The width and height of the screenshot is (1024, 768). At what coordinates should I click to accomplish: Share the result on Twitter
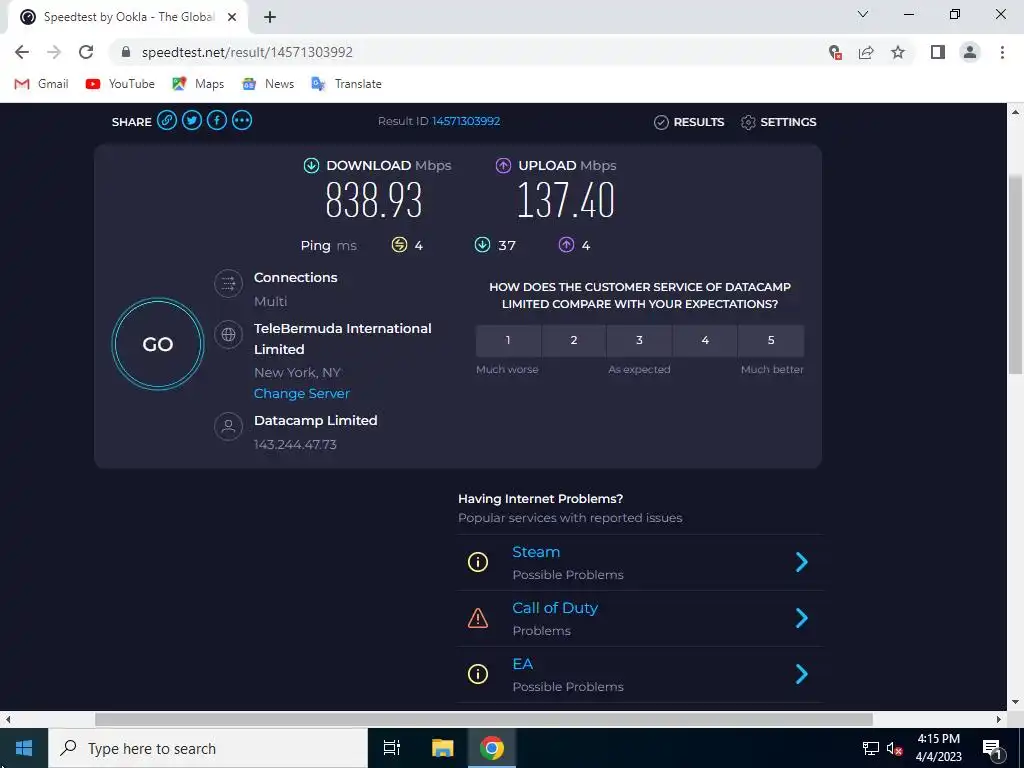(192, 121)
